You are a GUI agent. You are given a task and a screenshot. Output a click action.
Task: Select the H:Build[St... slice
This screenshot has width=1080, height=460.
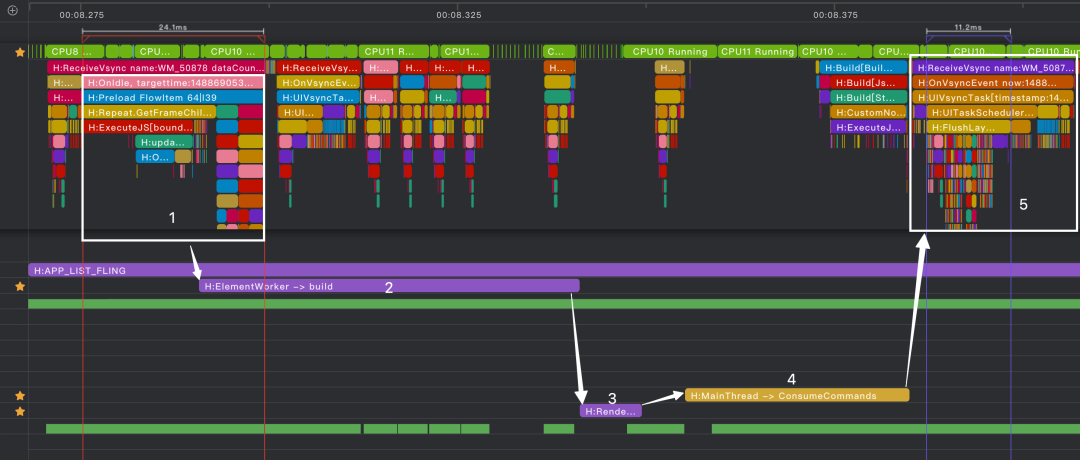[869, 97]
